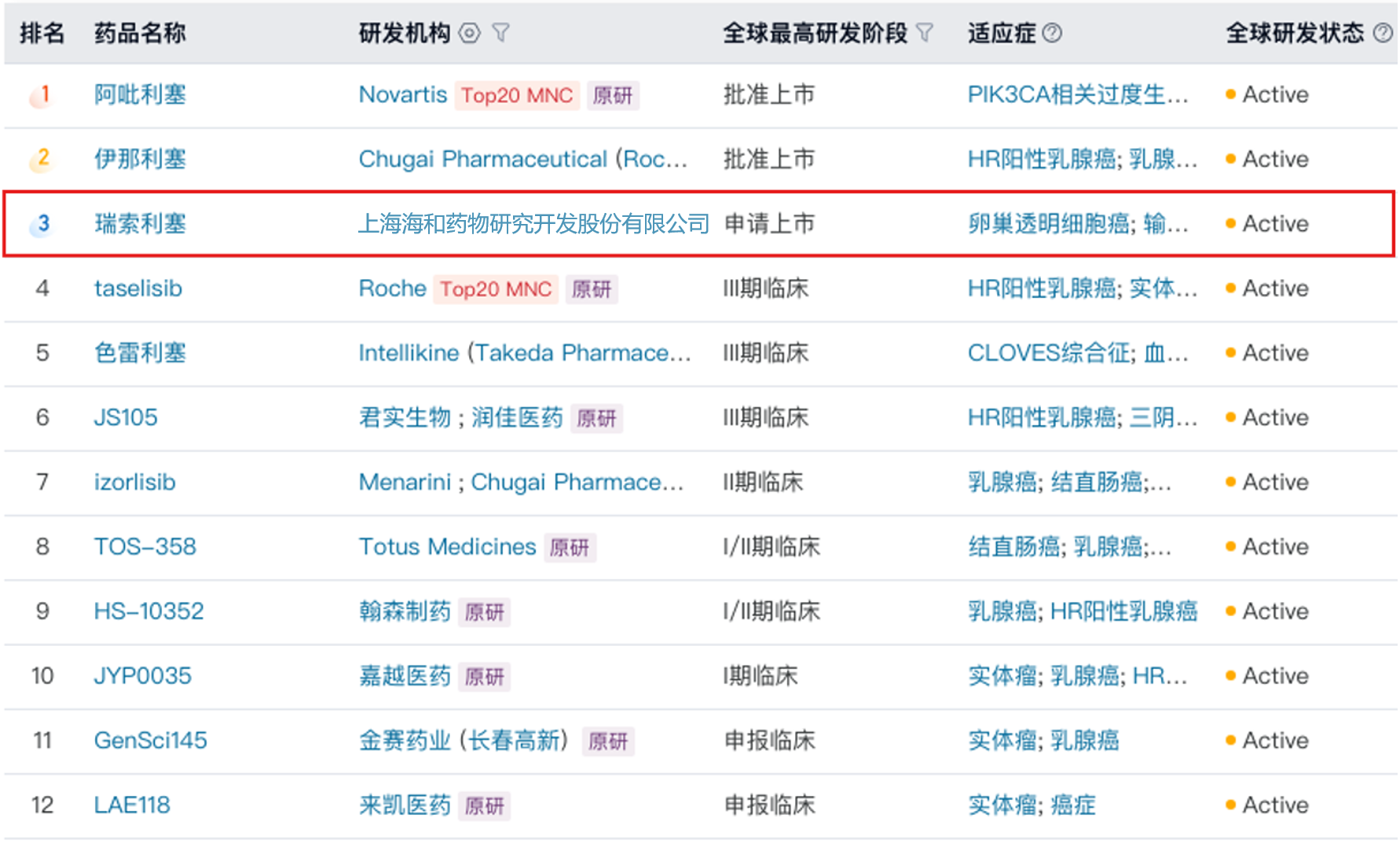
Task: Open the drug page for 瑞索利塞
Action: pos(141,224)
